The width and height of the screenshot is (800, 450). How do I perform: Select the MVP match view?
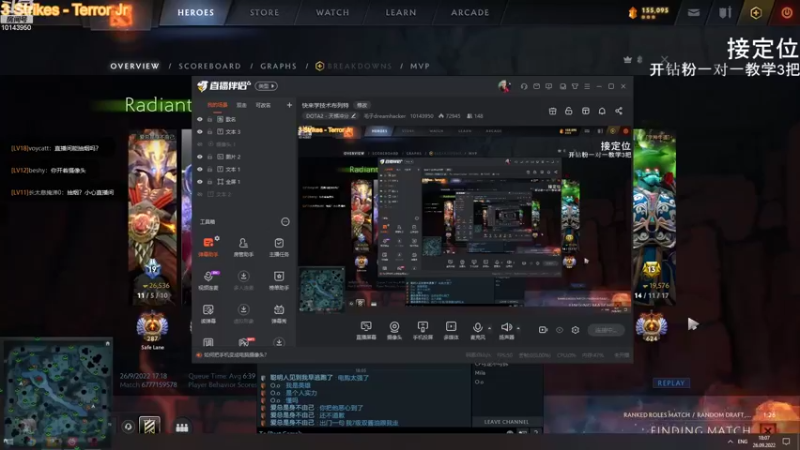pyautogui.click(x=420, y=66)
